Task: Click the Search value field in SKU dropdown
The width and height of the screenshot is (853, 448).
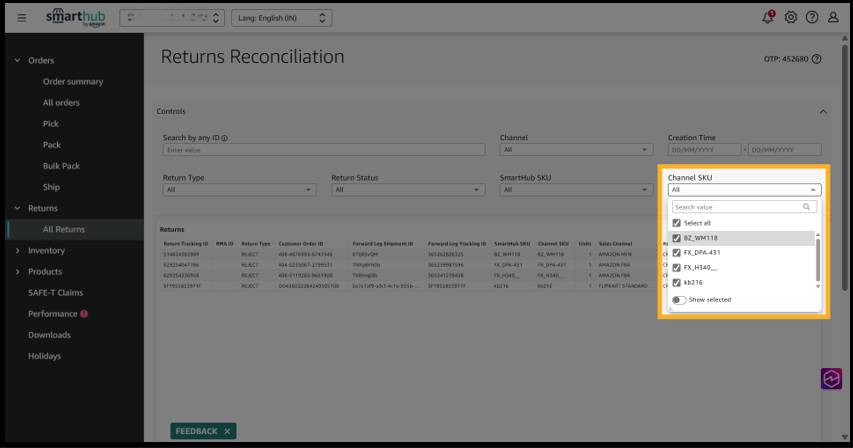Action: pos(737,207)
